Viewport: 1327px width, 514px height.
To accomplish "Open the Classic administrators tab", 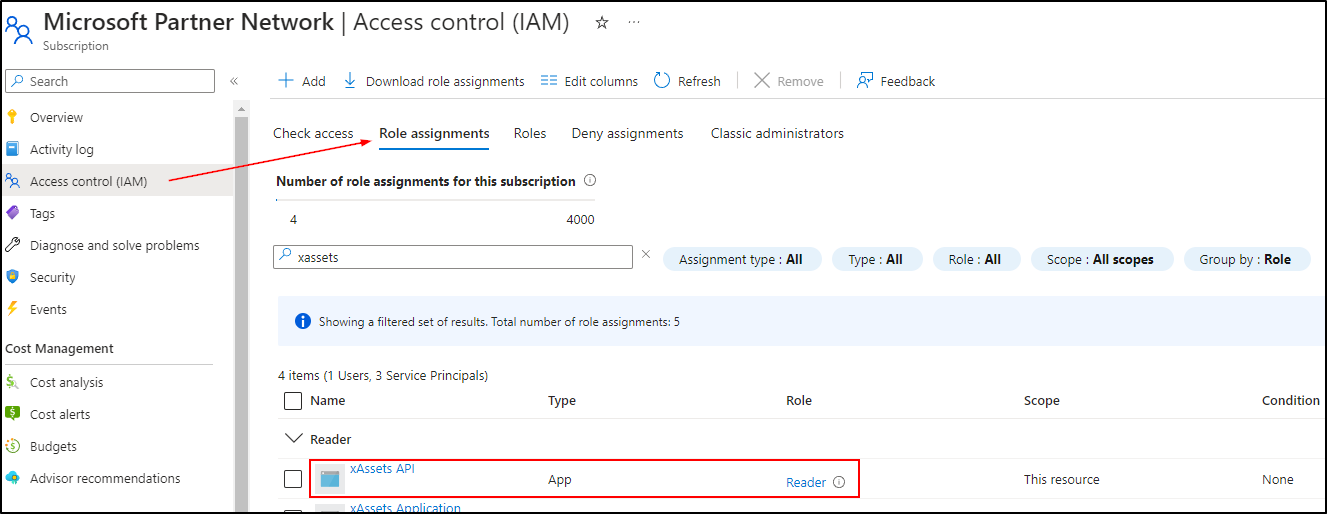I will [x=777, y=133].
